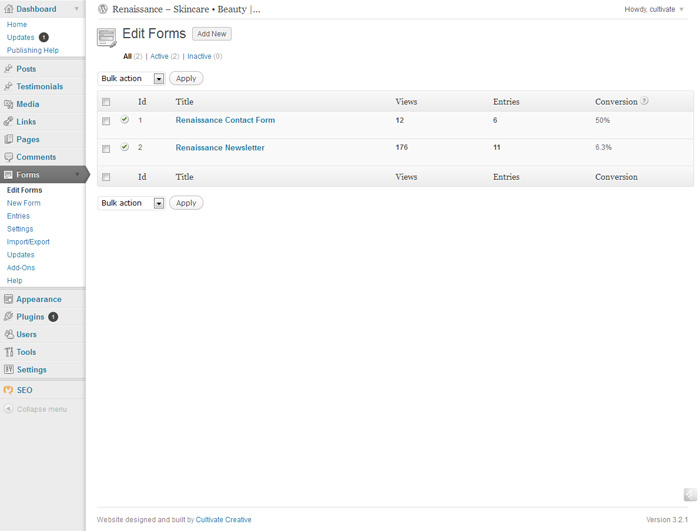Screen dimensions: 700x531
Task: Open Forms Updates submenu item
Action: click(21, 255)
